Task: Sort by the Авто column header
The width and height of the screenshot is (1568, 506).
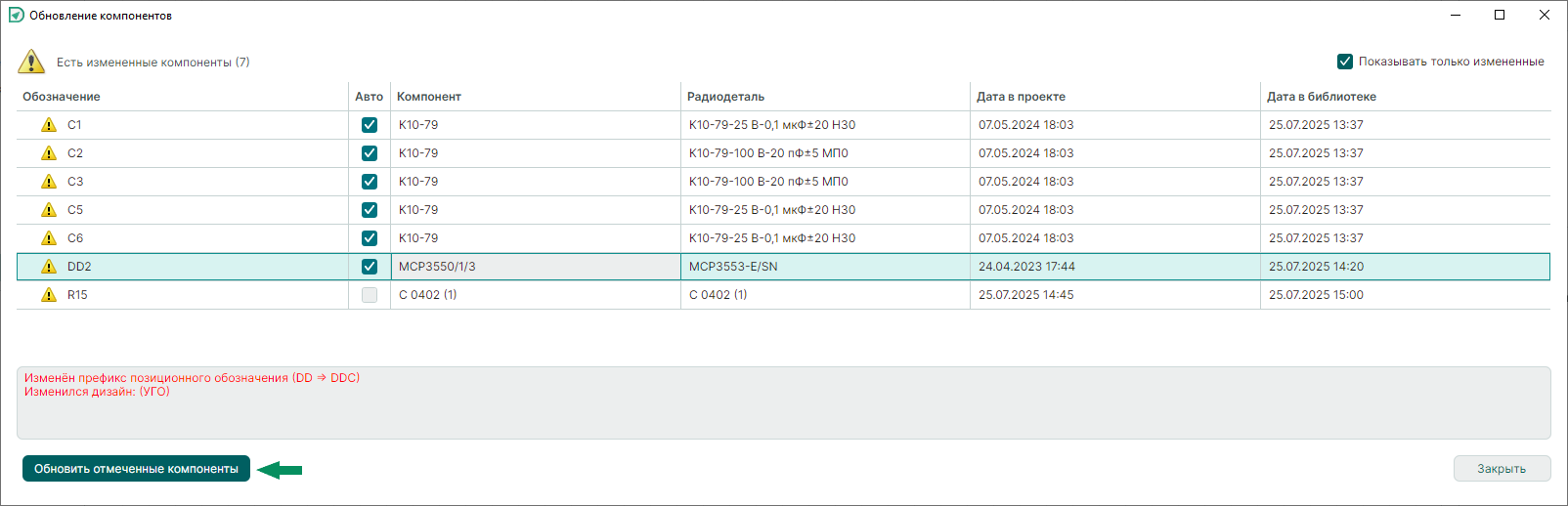Action: click(369, 97)
